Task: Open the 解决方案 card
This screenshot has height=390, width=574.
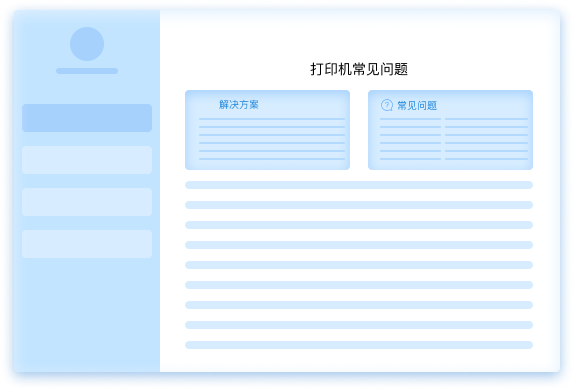Action: (x=267, y=130)
